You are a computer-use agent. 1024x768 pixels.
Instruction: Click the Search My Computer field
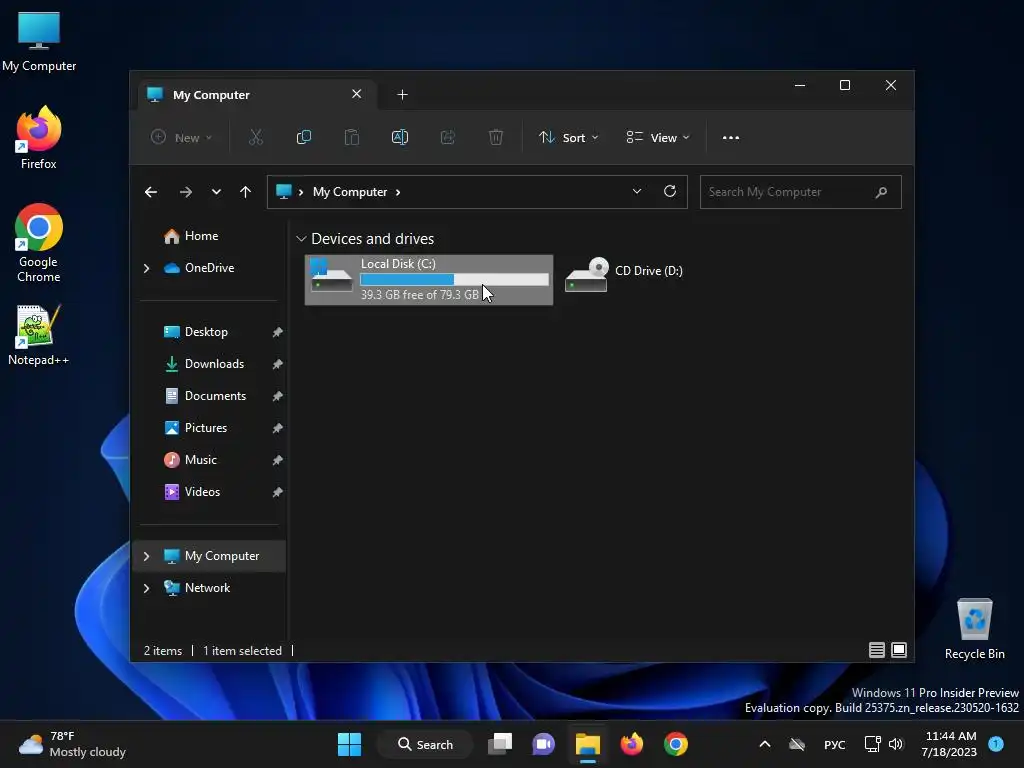pyautogui.click(x=801, y=192)
